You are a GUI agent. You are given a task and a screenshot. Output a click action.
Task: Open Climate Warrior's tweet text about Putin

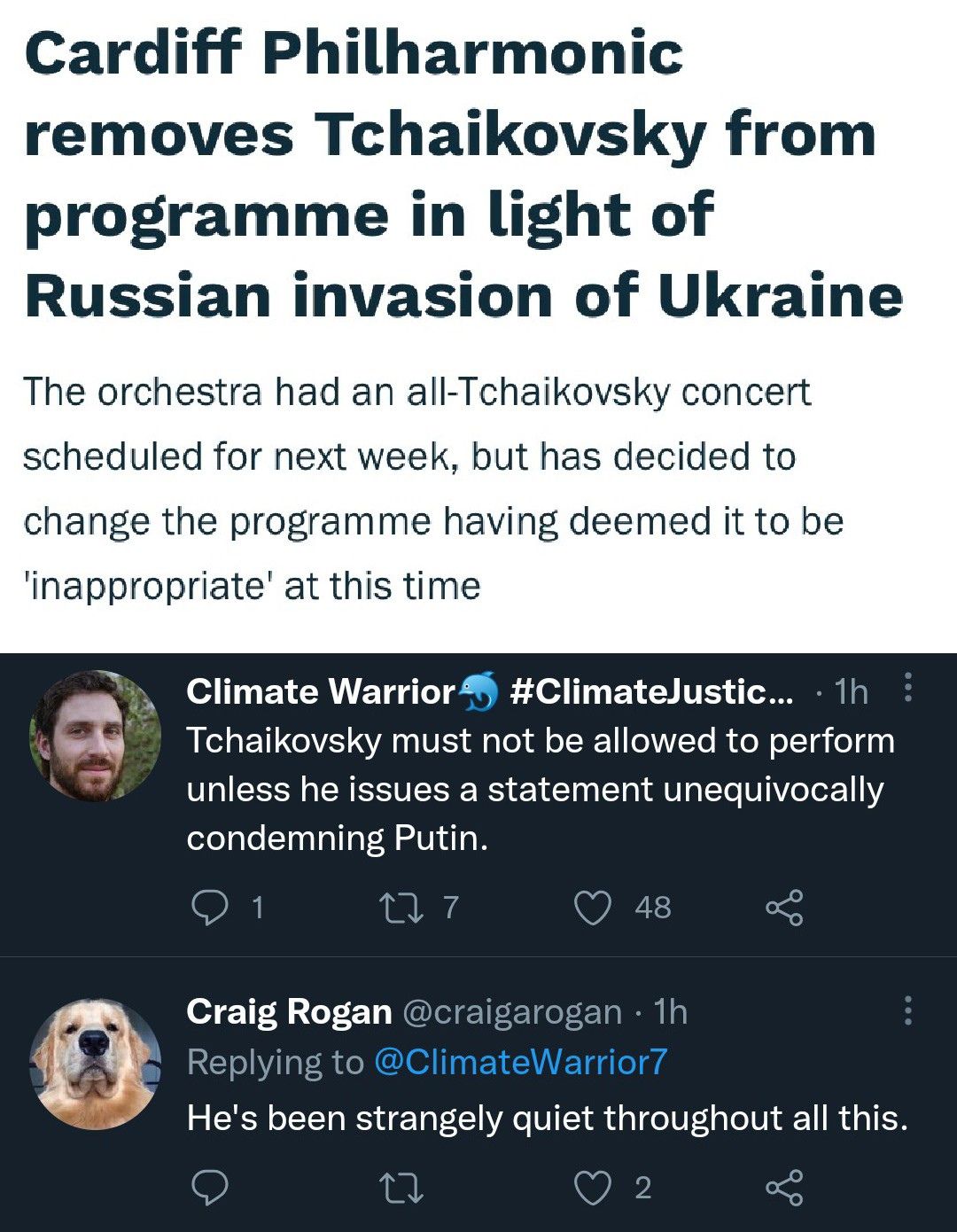pyautogui.click(x=540, y=789)
